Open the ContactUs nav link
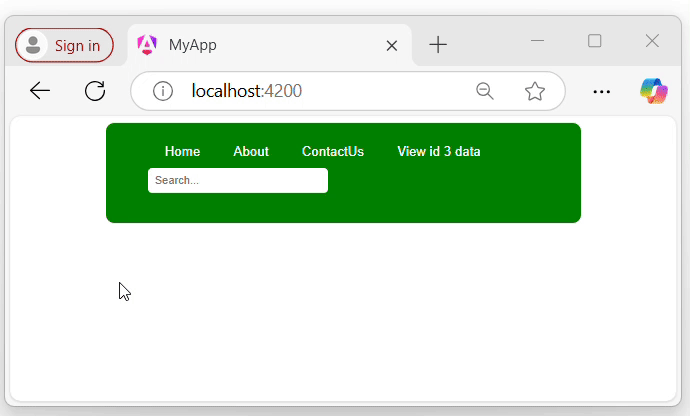This screenshot has width=690, height=416. pyautogui.click(x=333, y=151)
